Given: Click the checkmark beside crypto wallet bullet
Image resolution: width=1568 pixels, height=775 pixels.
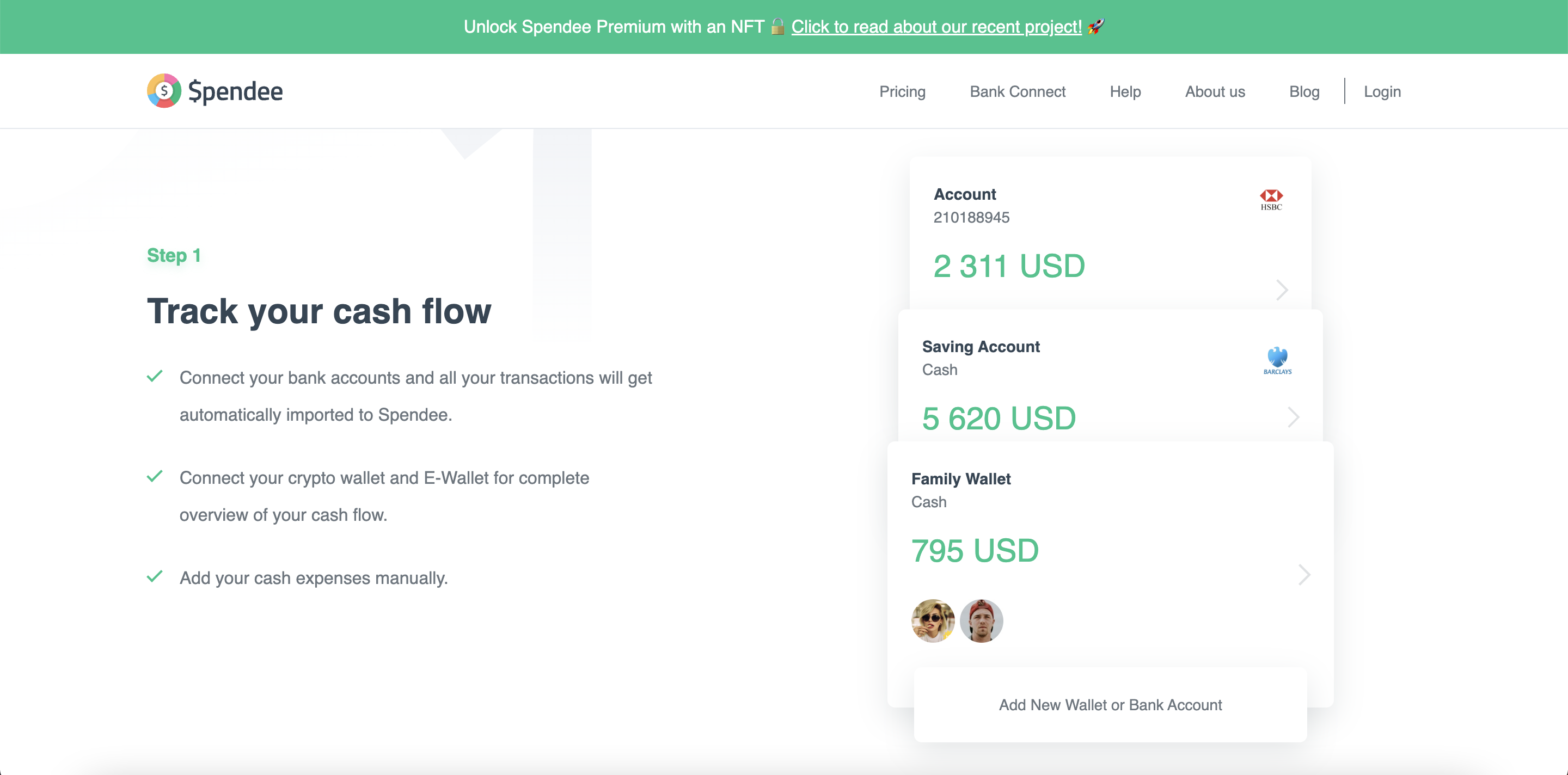Looking at the screenshot, I should [155, 476].
